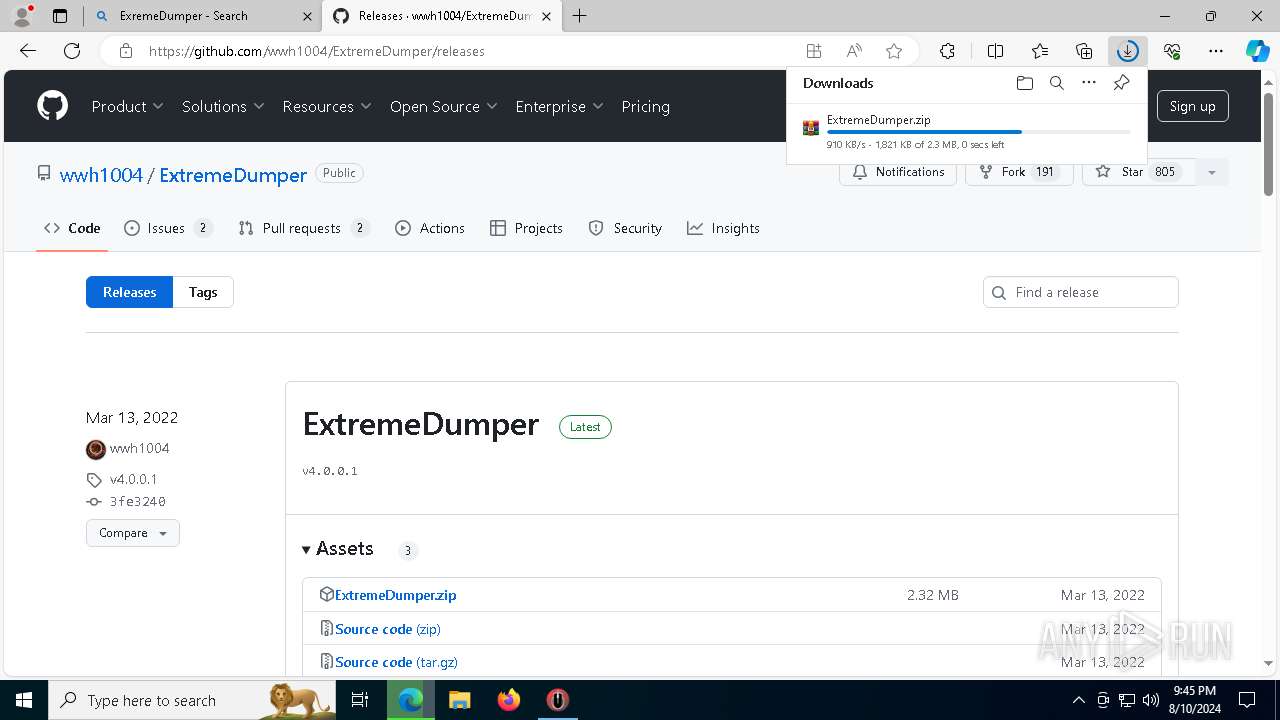Open more options in Downloads panel
The width and height of the screenshot is (1280, 720).
point(1089,83)
